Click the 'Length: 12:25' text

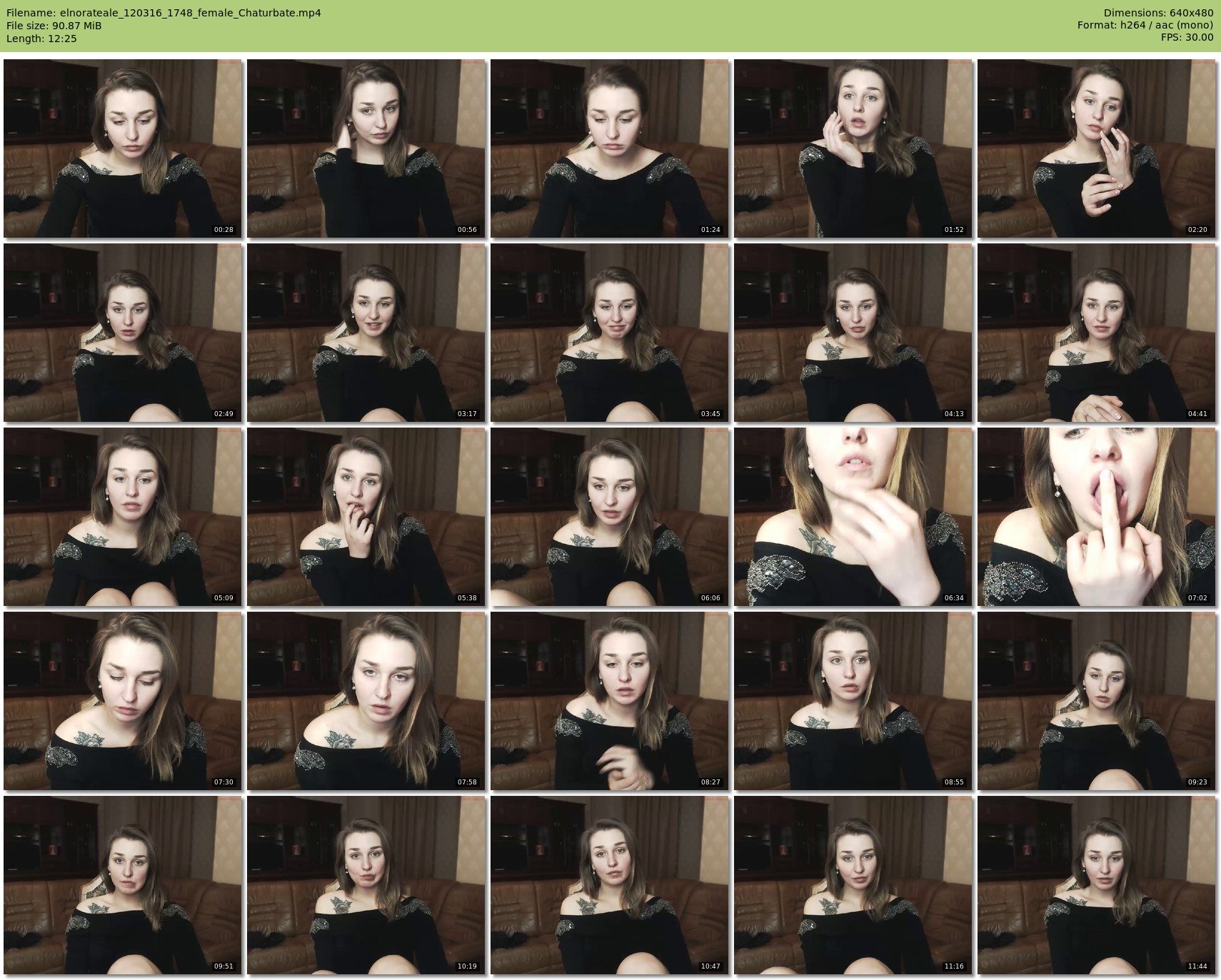pos(41,39)
